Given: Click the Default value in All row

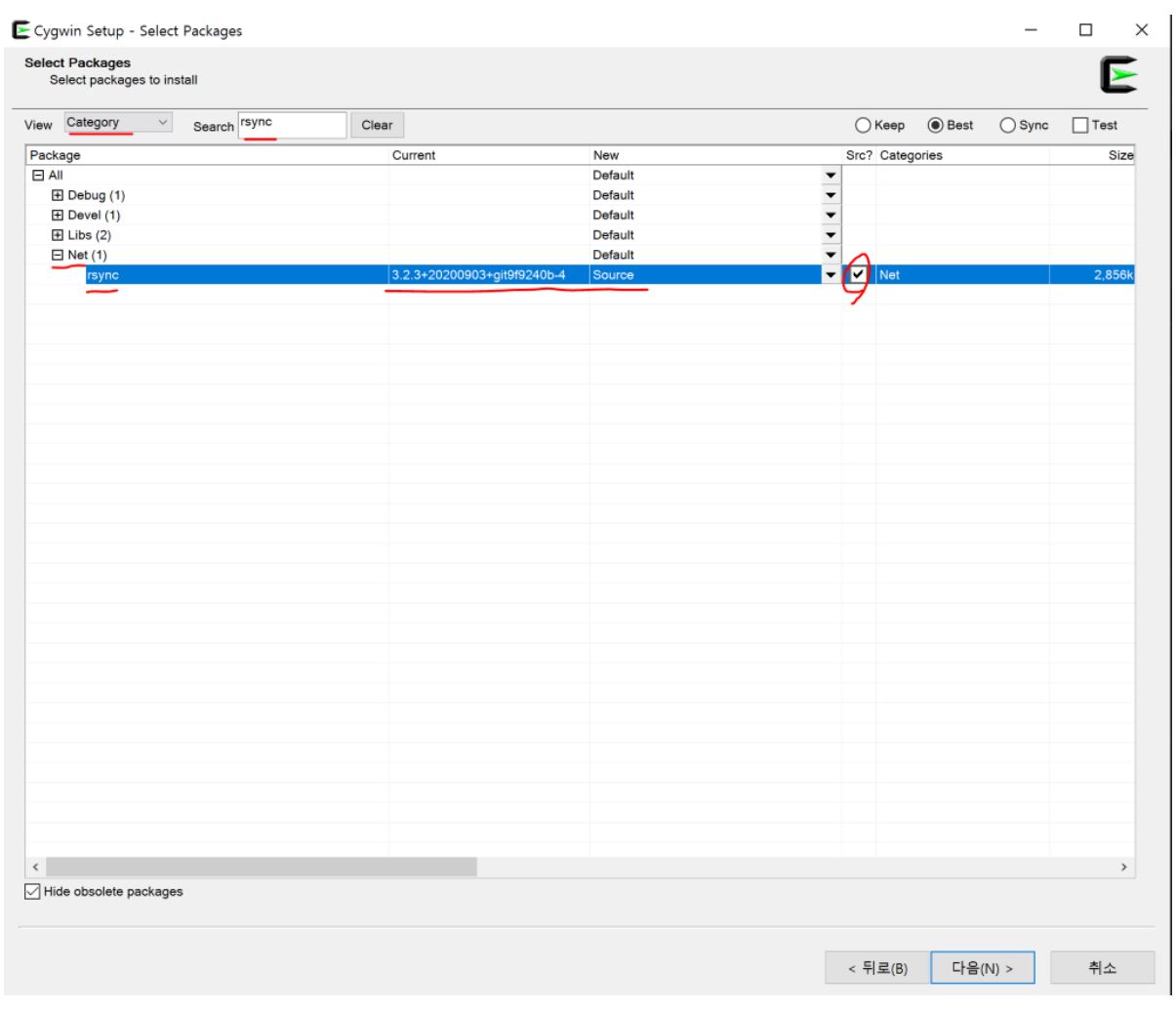Looking at the screenshot, I should tap(613, 176).
